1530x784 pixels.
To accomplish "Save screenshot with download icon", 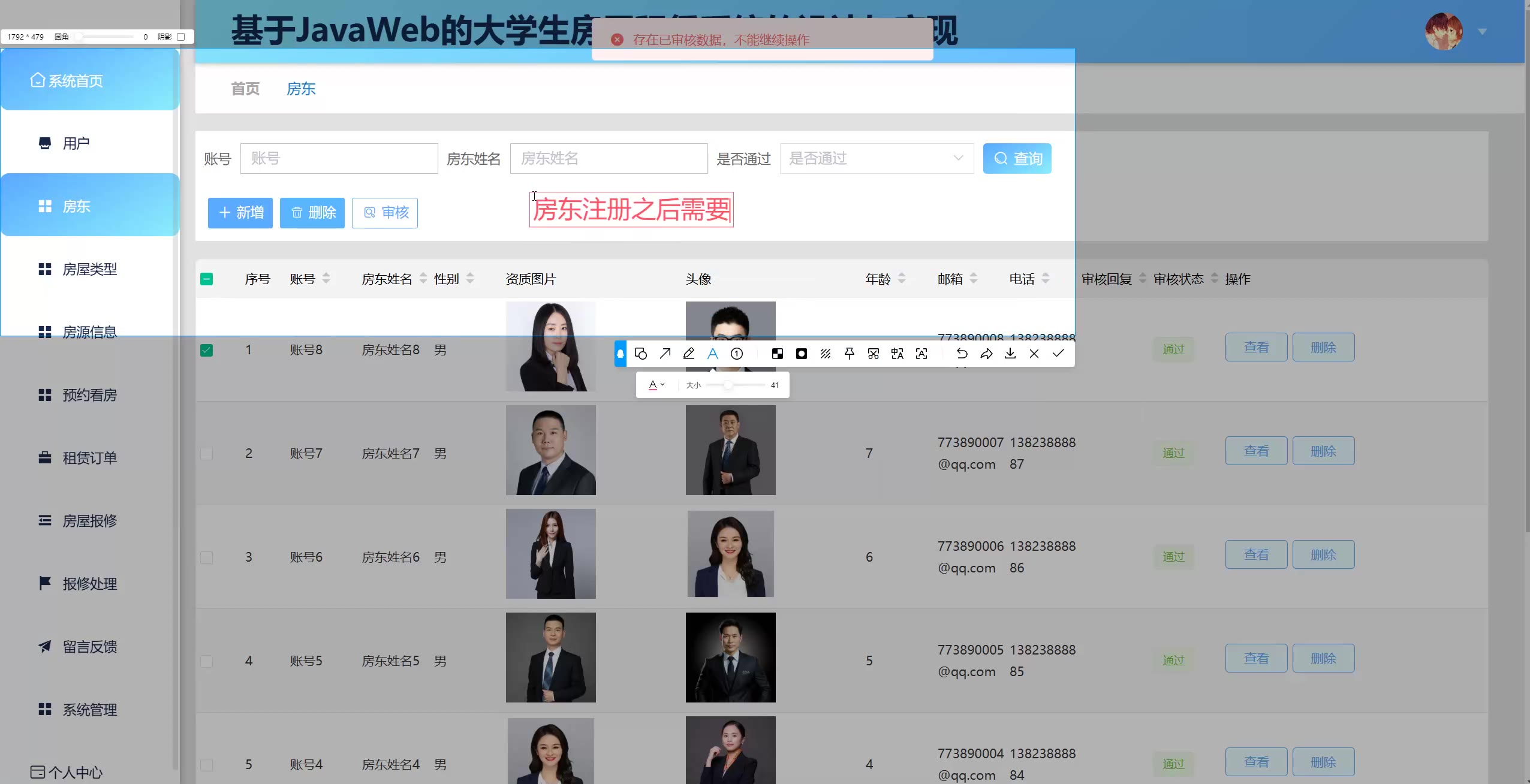I will (1010, 354).
